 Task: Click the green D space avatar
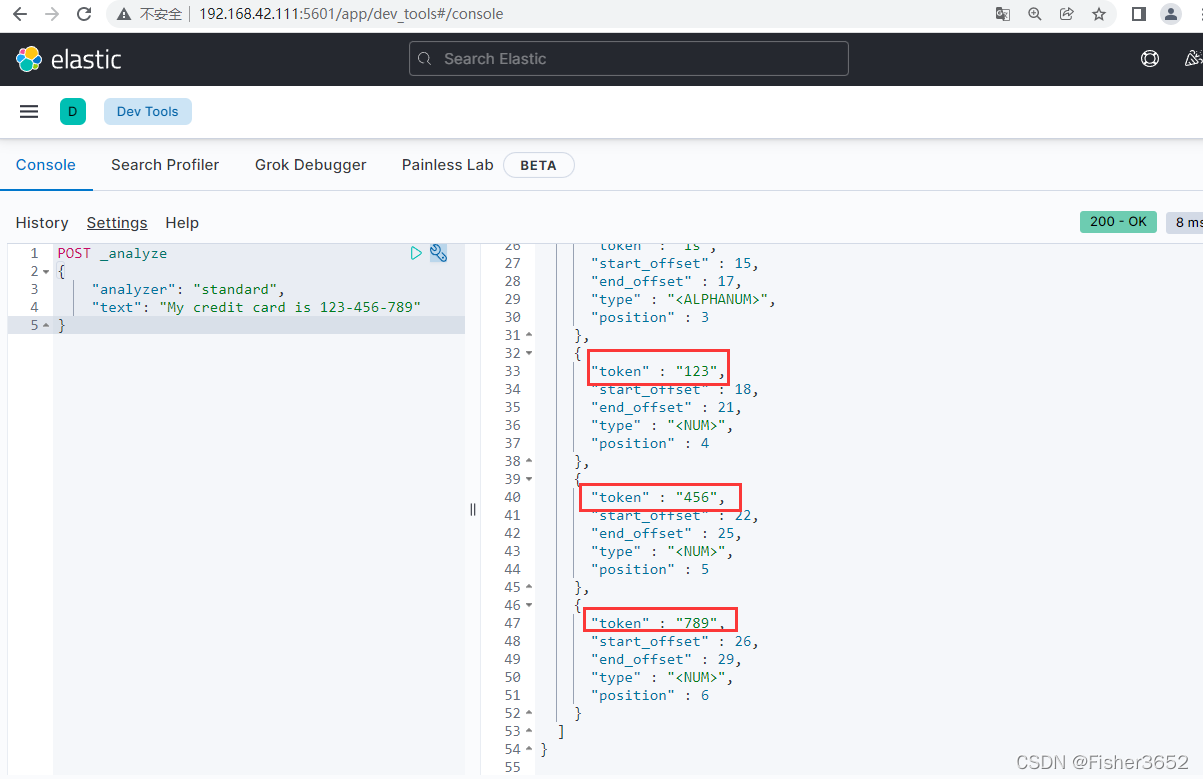72,111
